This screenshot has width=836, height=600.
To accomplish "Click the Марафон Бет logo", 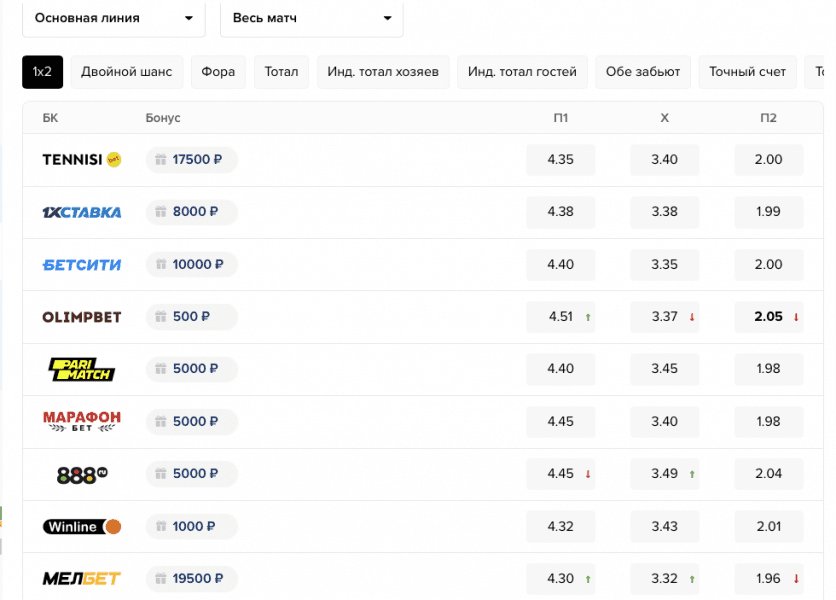I will tap(81, 421).
